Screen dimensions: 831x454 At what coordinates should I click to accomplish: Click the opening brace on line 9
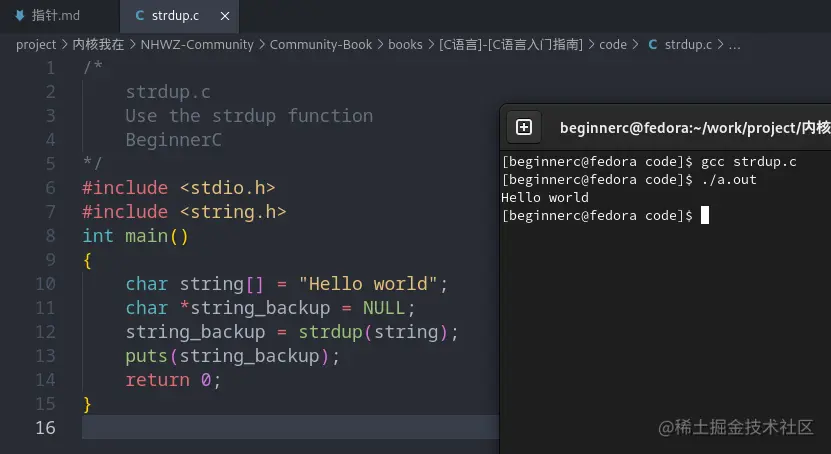click(x=87, y=260)
